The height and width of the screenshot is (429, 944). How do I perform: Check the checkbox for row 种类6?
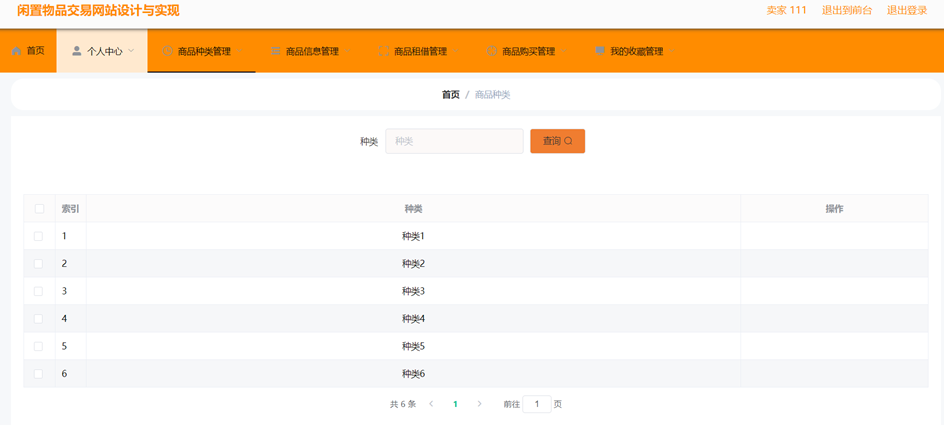tap(39, 374)
